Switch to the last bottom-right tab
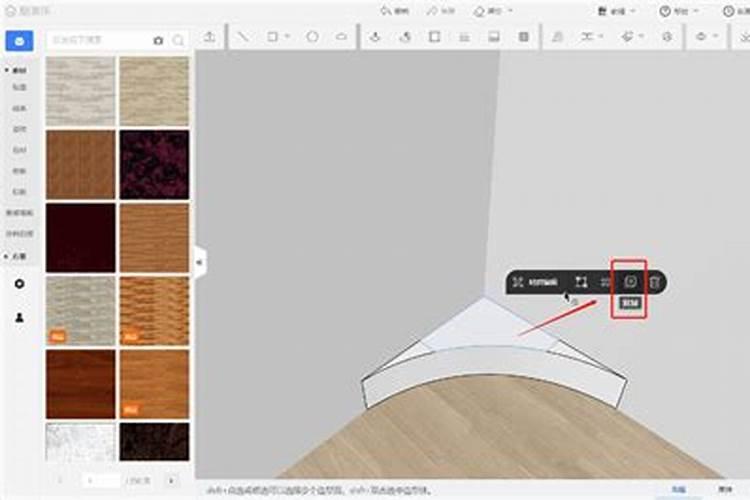 725,489
